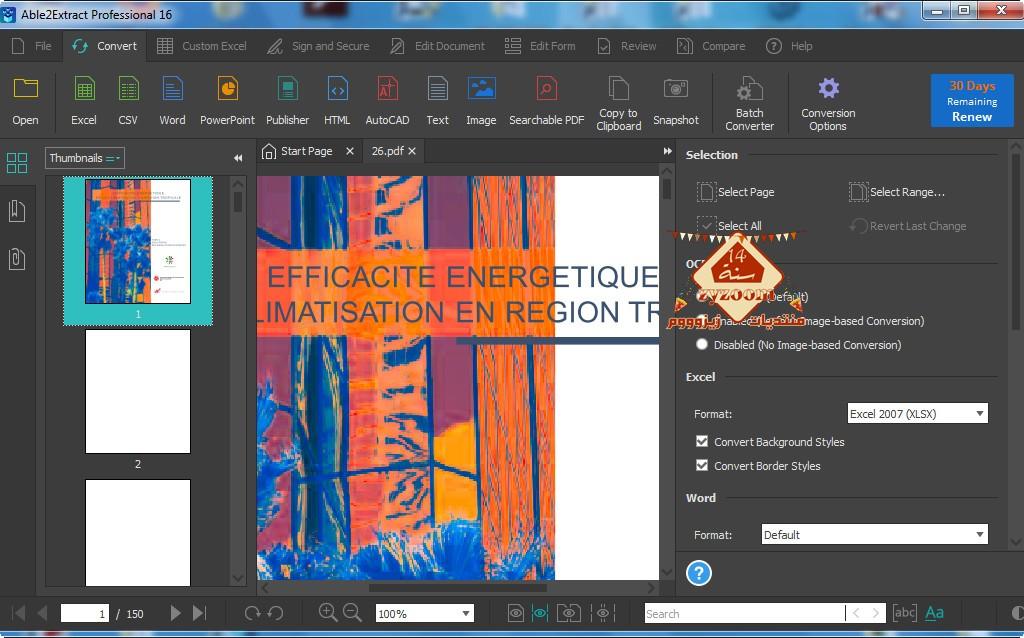Click the document horizontal scrollbar
The width and height of the screenshot is (1024, 638).
pos(457,588)
